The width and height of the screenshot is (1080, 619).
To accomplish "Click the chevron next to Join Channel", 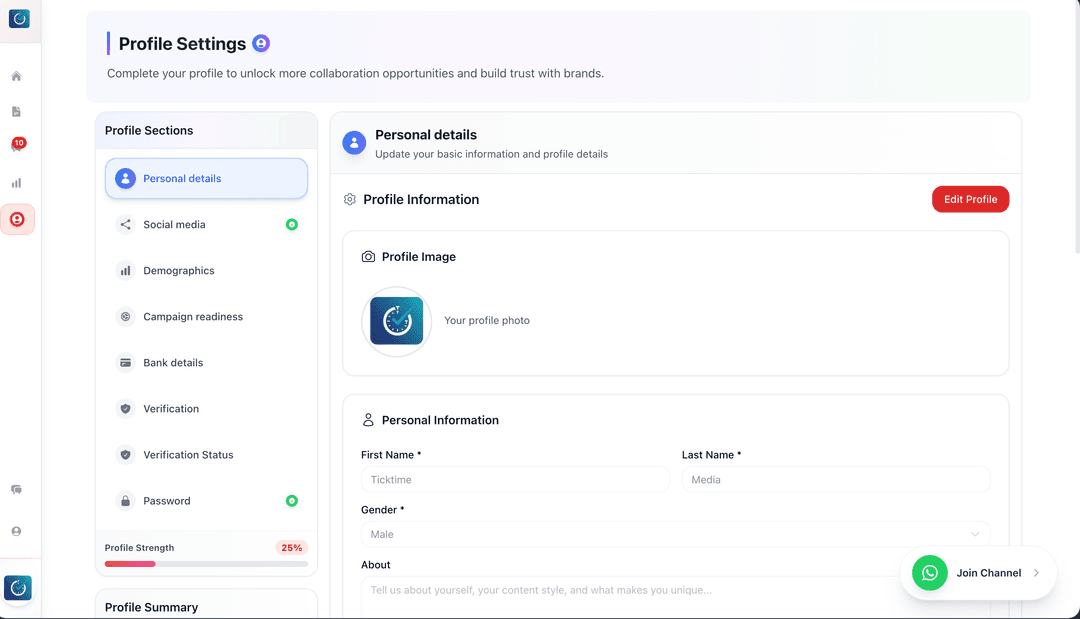I will tap(1036, 573).
